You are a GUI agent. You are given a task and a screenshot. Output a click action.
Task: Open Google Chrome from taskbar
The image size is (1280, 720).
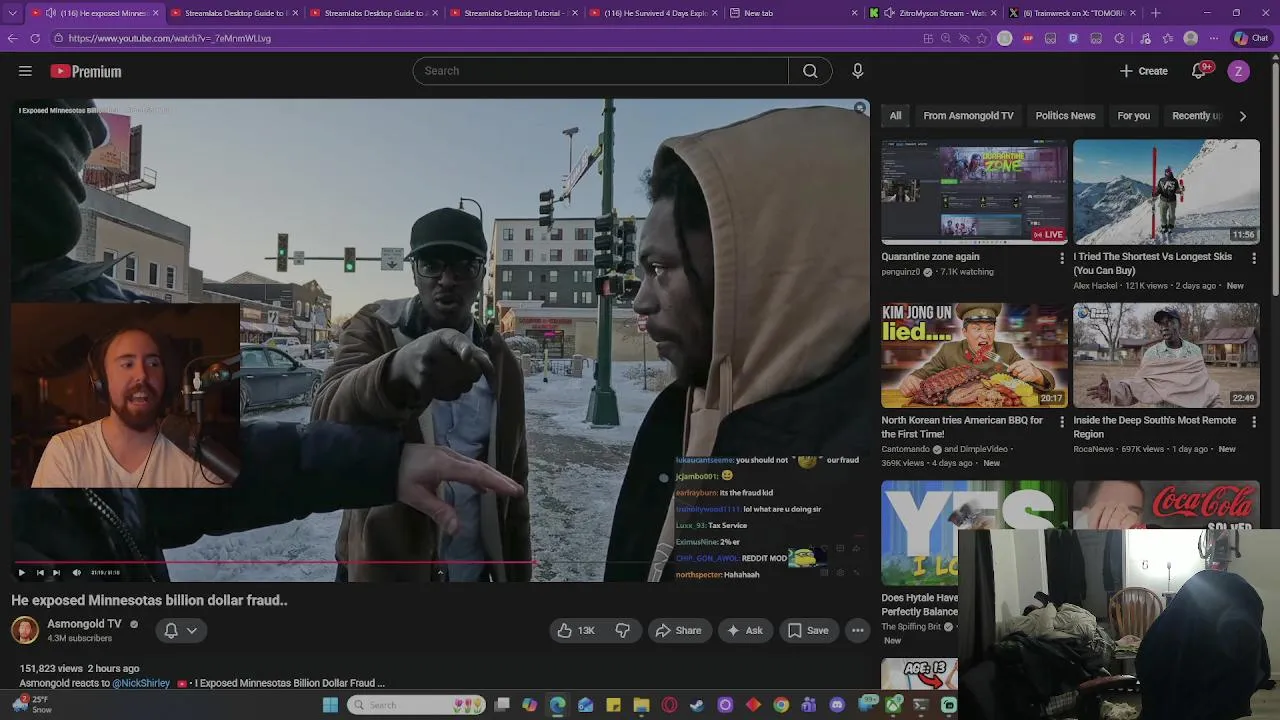click(781, 705)
